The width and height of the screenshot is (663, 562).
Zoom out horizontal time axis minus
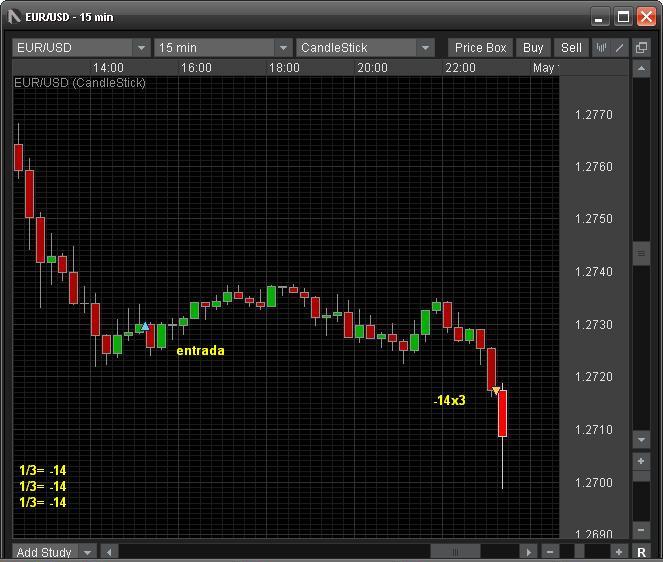pyautogui.click(x=550, y=552)
